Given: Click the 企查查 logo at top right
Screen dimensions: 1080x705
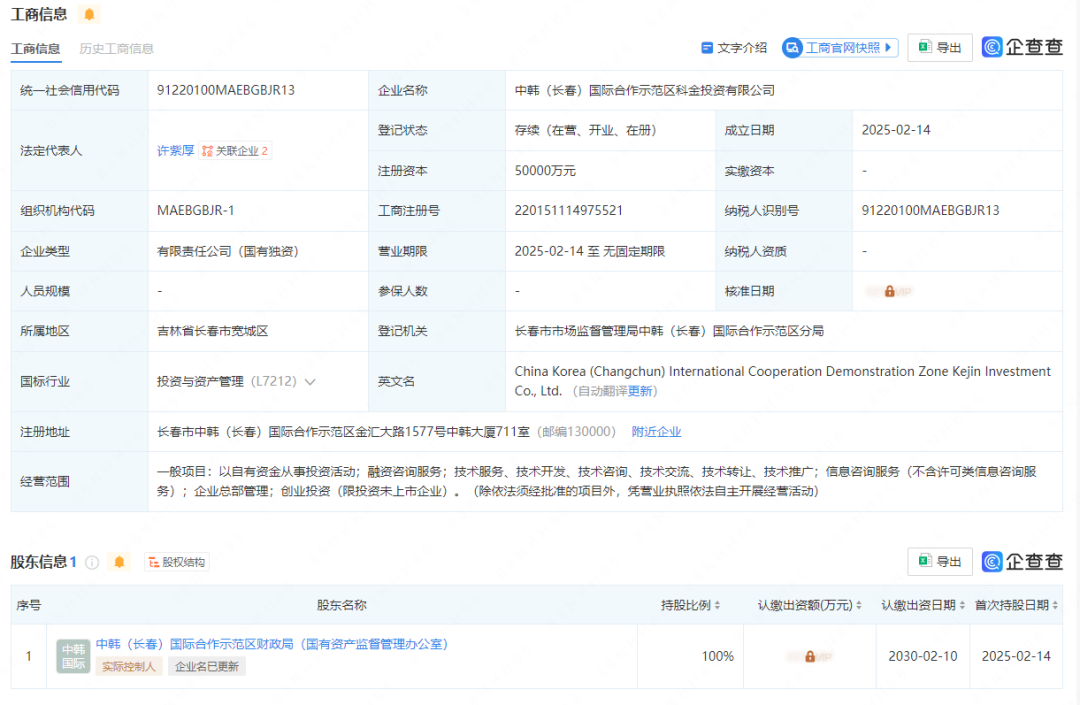Looking at the screenshot, I should [1022, 47].
